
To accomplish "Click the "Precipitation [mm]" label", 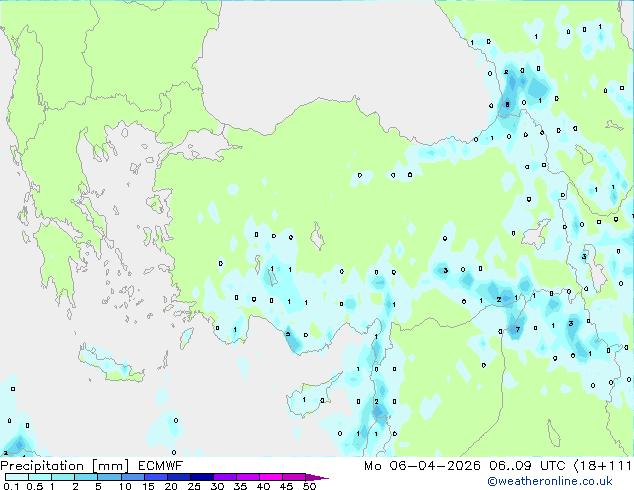I will [65, 466].
